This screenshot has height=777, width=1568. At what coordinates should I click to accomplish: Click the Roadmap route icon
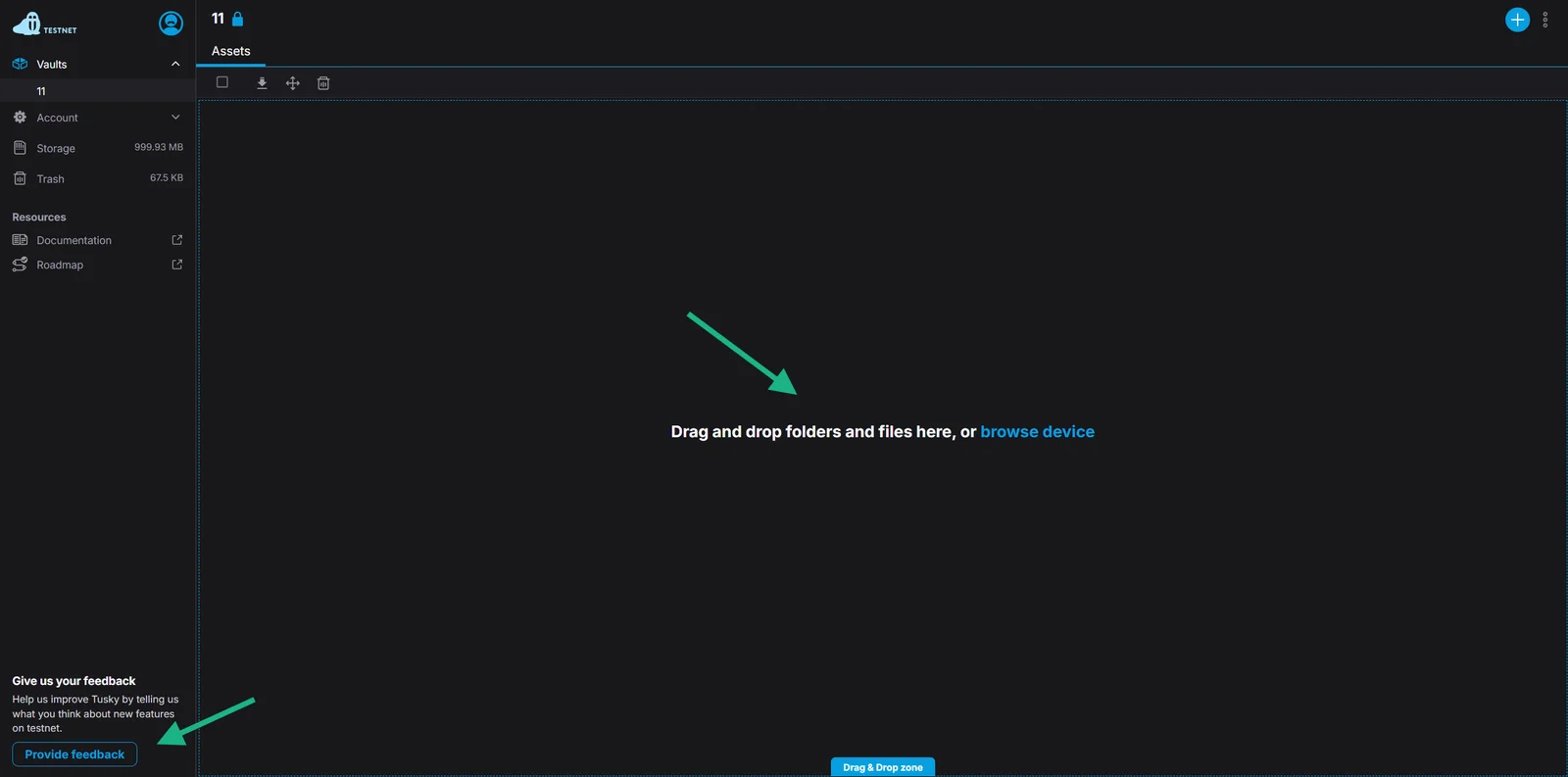tap(20, 265)
